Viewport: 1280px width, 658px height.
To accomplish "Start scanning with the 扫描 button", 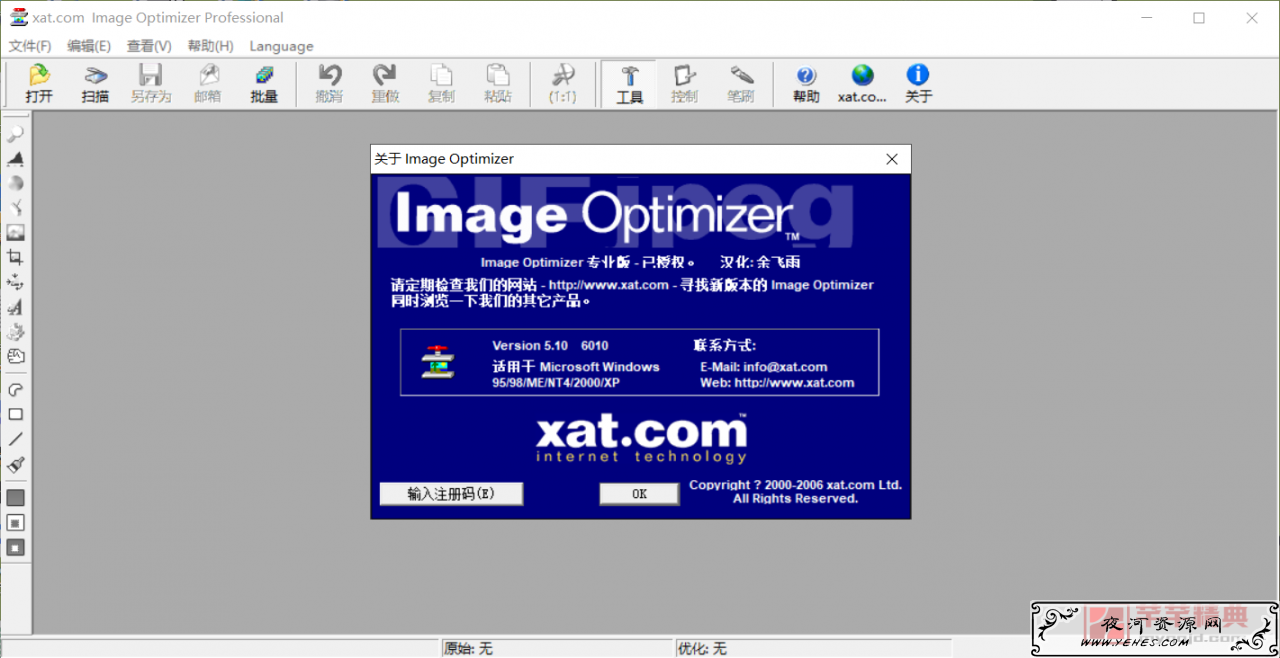I will 95,84.
